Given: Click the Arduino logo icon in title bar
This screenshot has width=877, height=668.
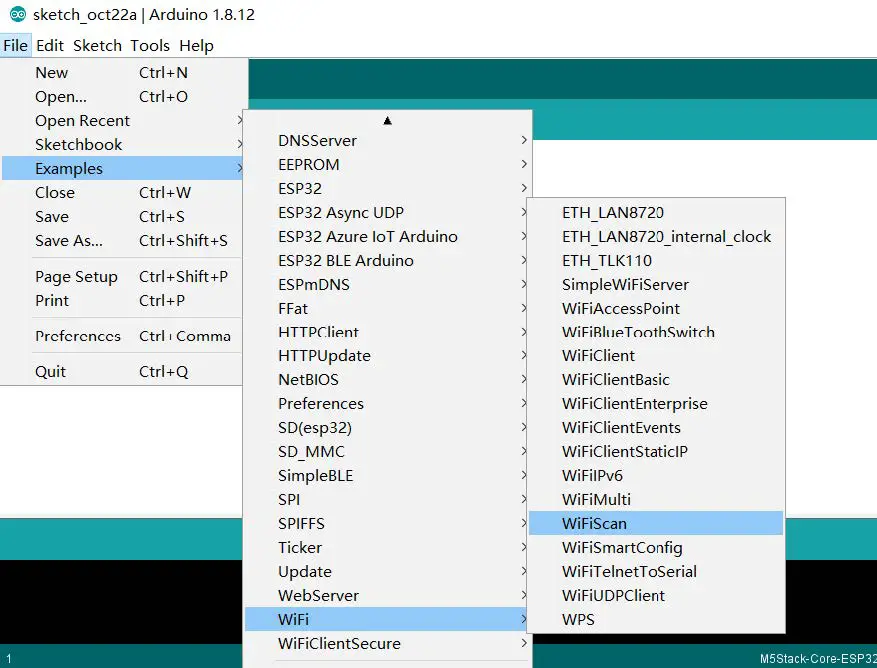Looking at the screenshot, I should click(x=17, y=14).
